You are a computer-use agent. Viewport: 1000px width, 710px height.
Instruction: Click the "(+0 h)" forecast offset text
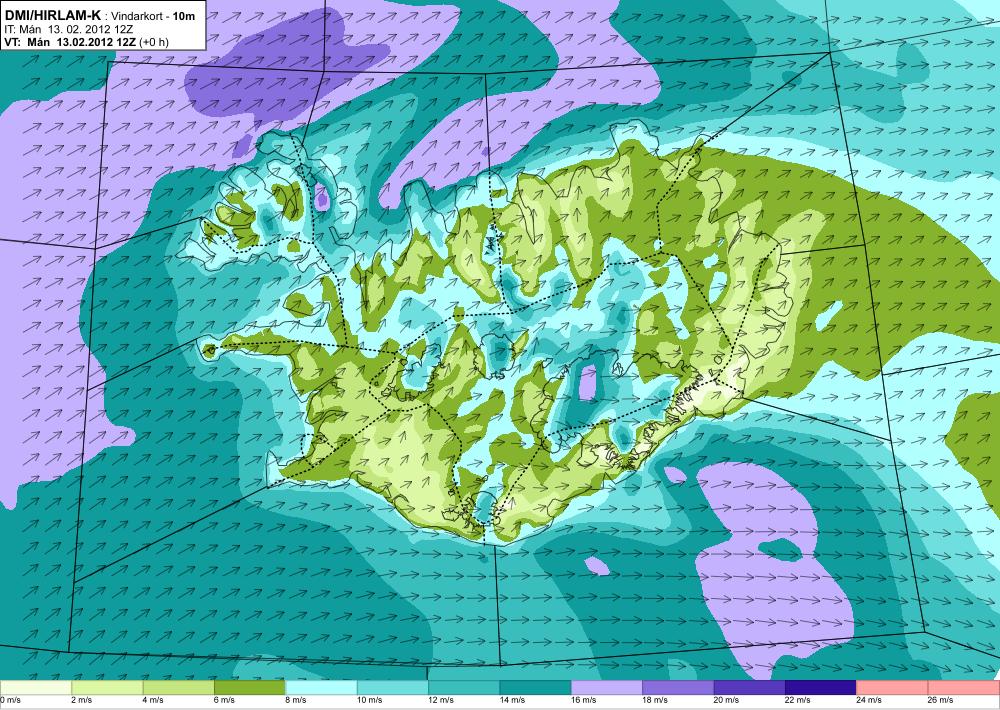(154, 43)
